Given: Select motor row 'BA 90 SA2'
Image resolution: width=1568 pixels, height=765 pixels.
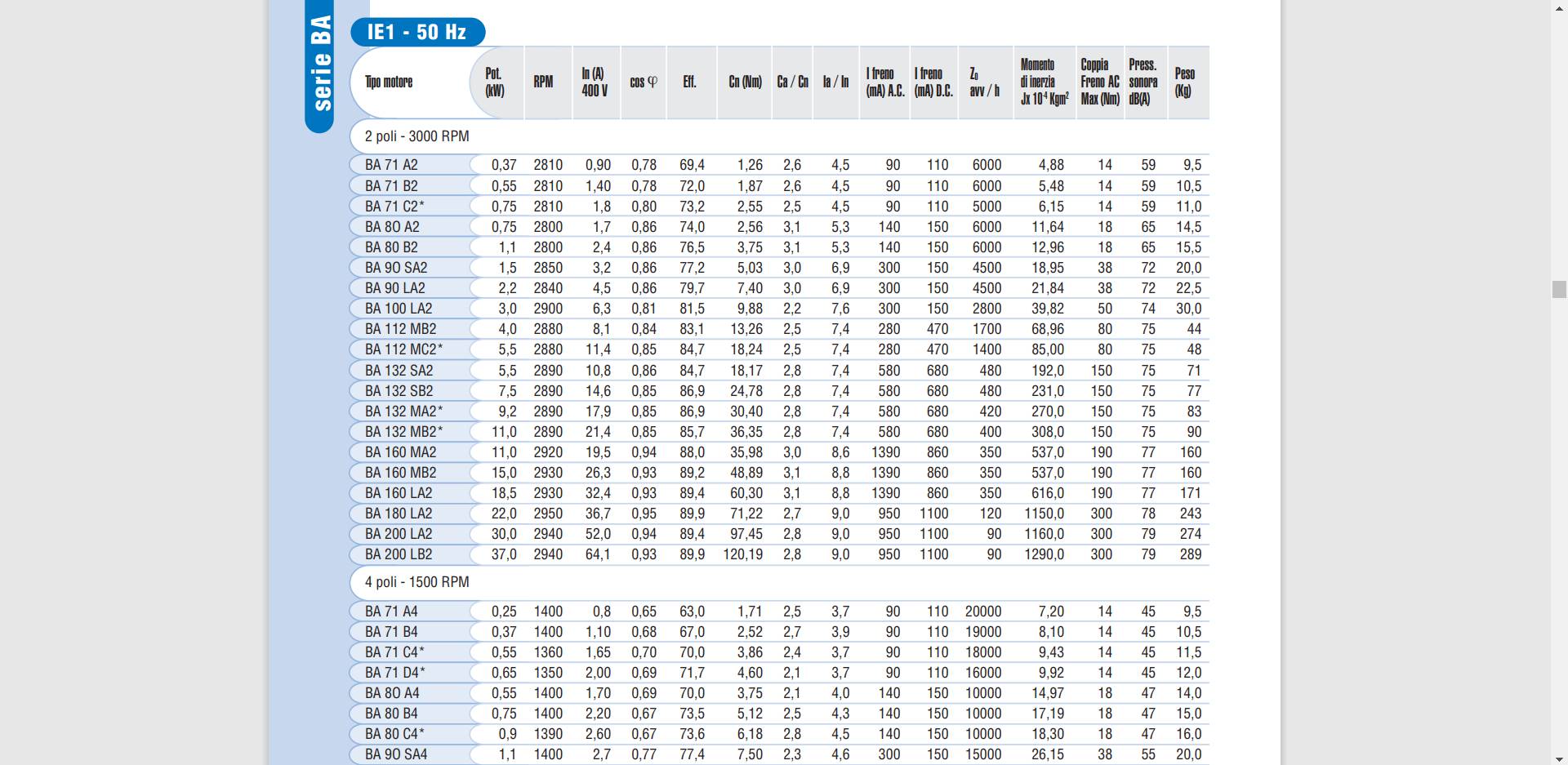Looking at the screenshot, I should (780, 268).
